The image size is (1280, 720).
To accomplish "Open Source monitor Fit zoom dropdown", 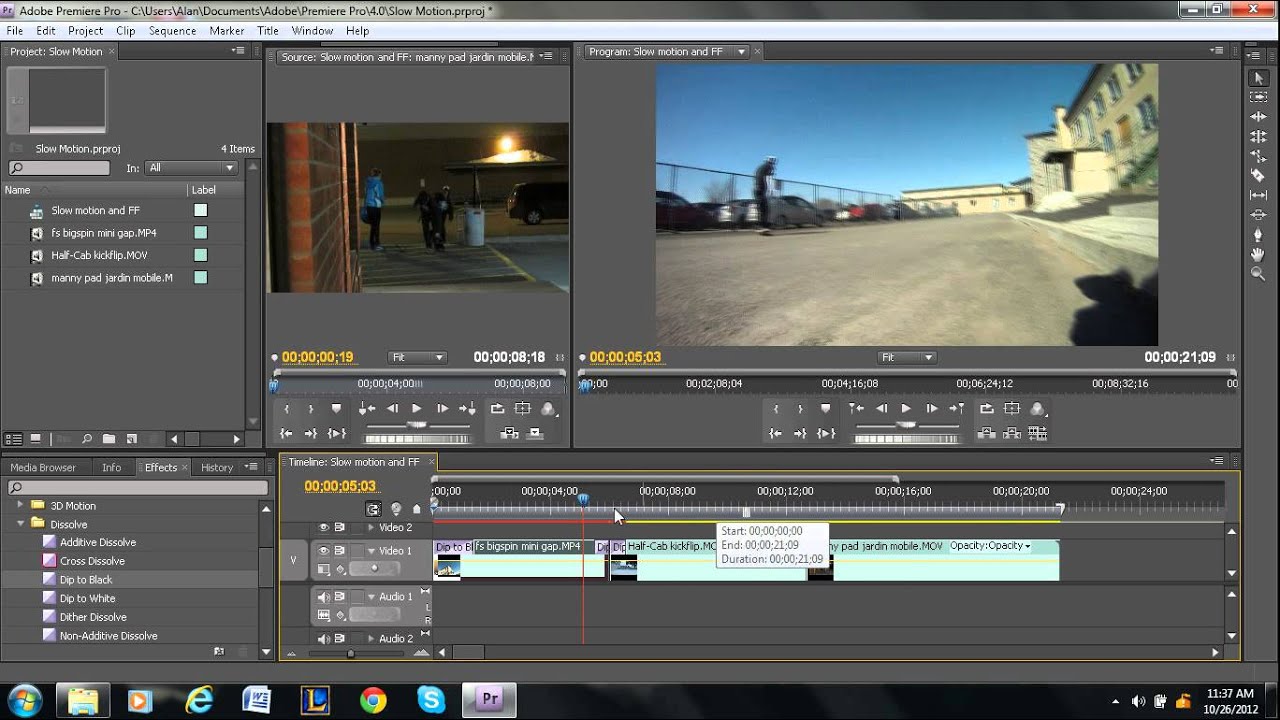I will 417,357.
